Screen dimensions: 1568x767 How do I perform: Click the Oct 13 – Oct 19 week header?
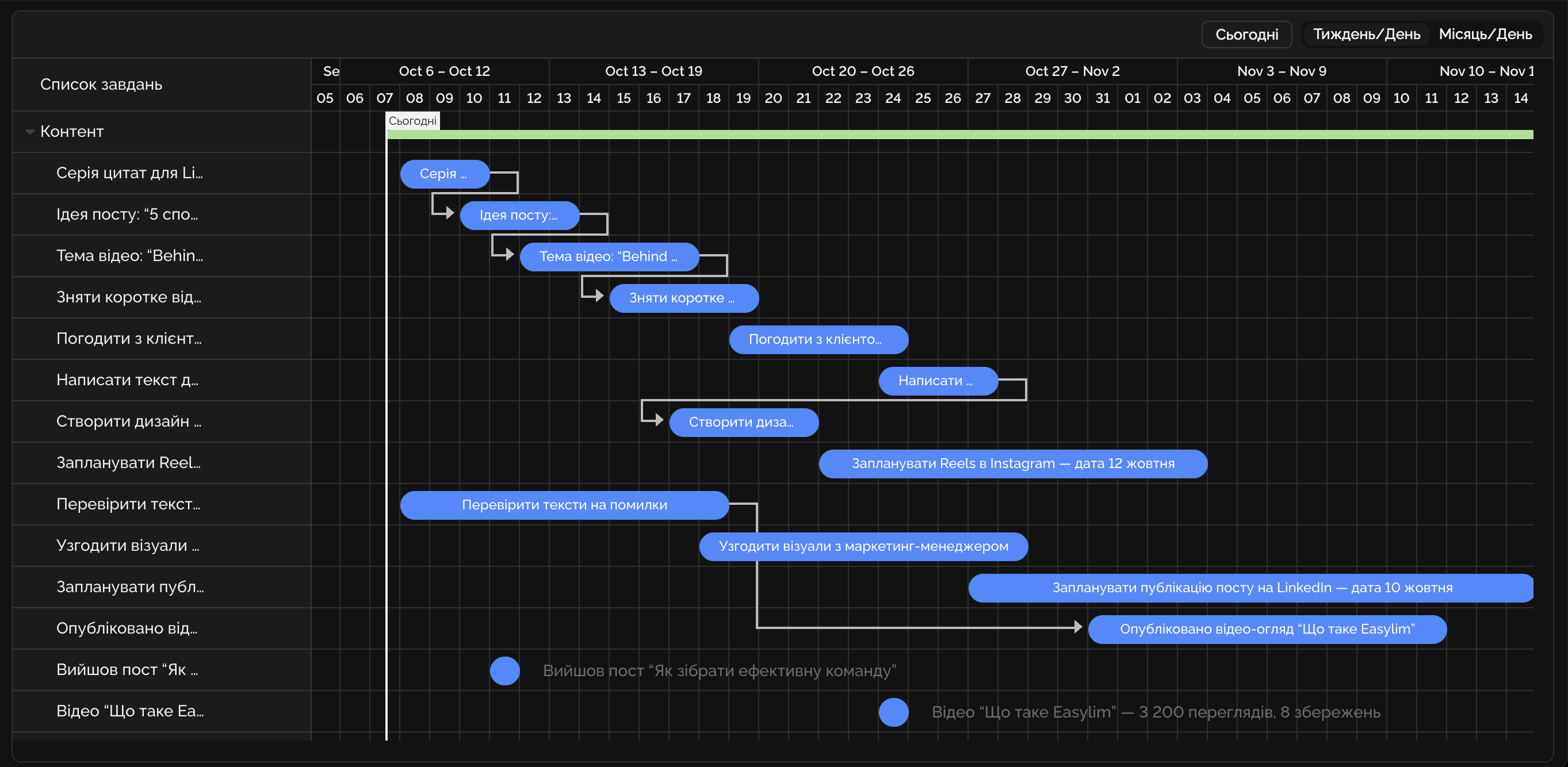(653, 71)
